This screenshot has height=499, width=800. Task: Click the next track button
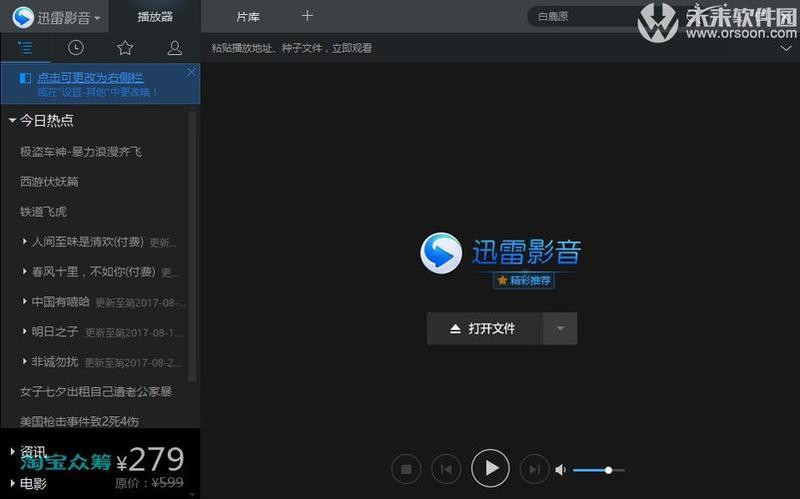534,469
